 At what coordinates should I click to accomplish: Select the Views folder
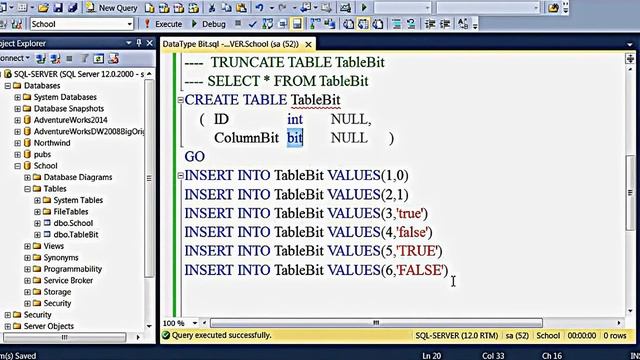click(x=53, y=246)
